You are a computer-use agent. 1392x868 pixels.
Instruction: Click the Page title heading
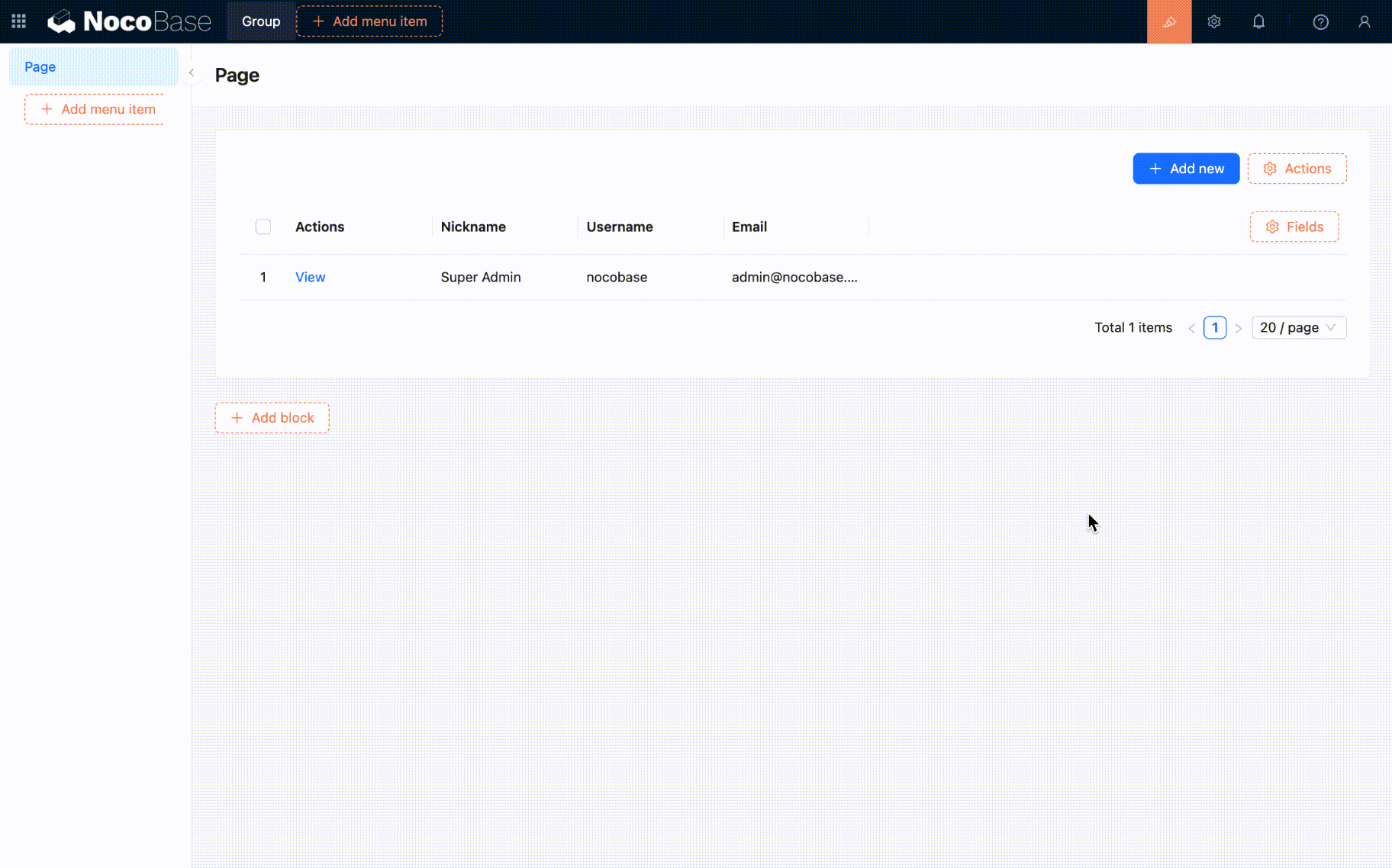237,75
